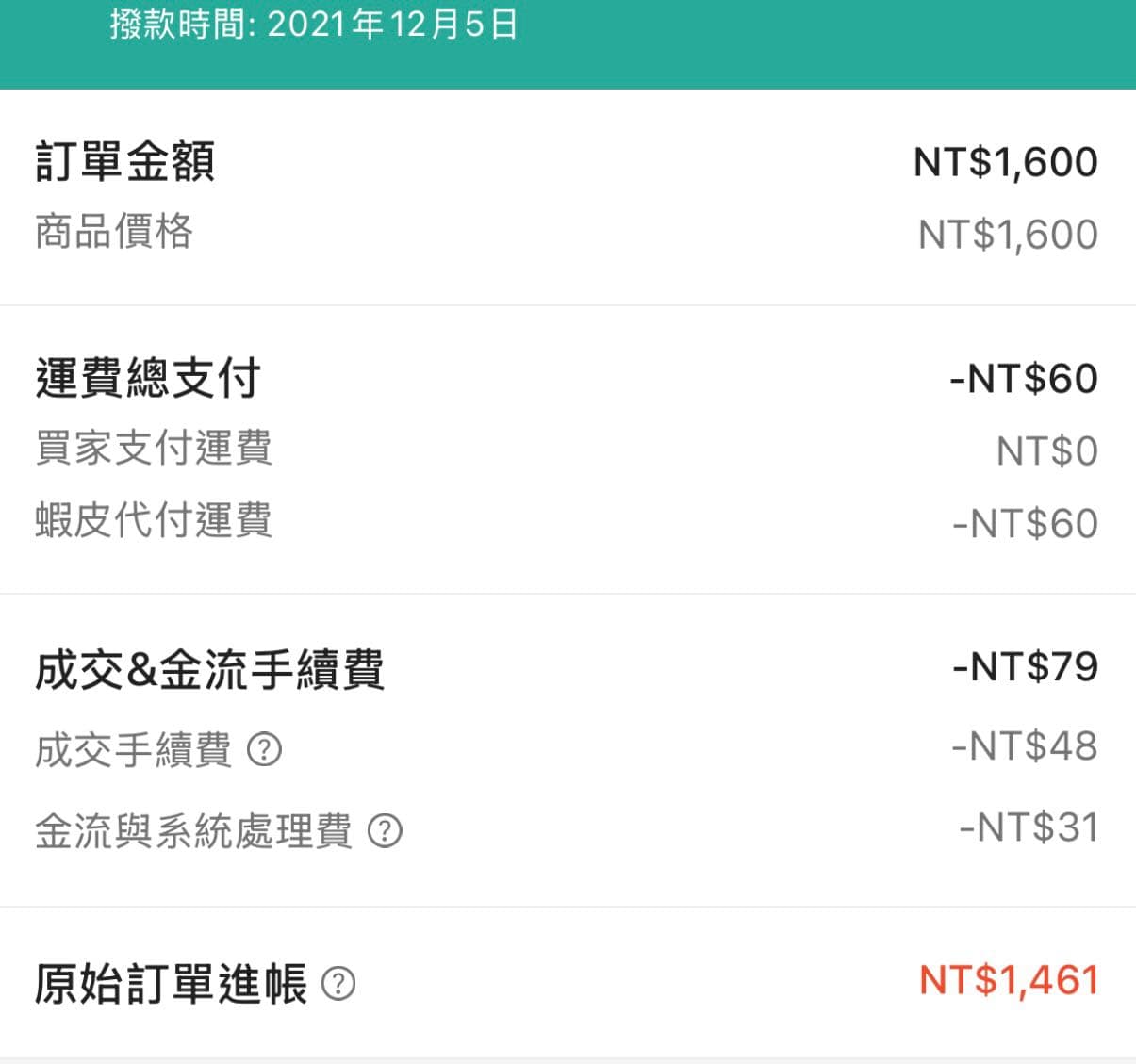Click the 成交手續費 label text

pos(133,751)
